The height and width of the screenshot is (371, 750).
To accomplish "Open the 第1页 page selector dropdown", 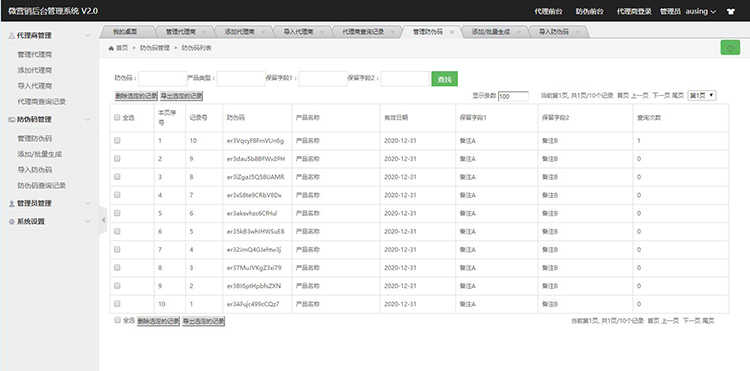I will coord(702,96).
